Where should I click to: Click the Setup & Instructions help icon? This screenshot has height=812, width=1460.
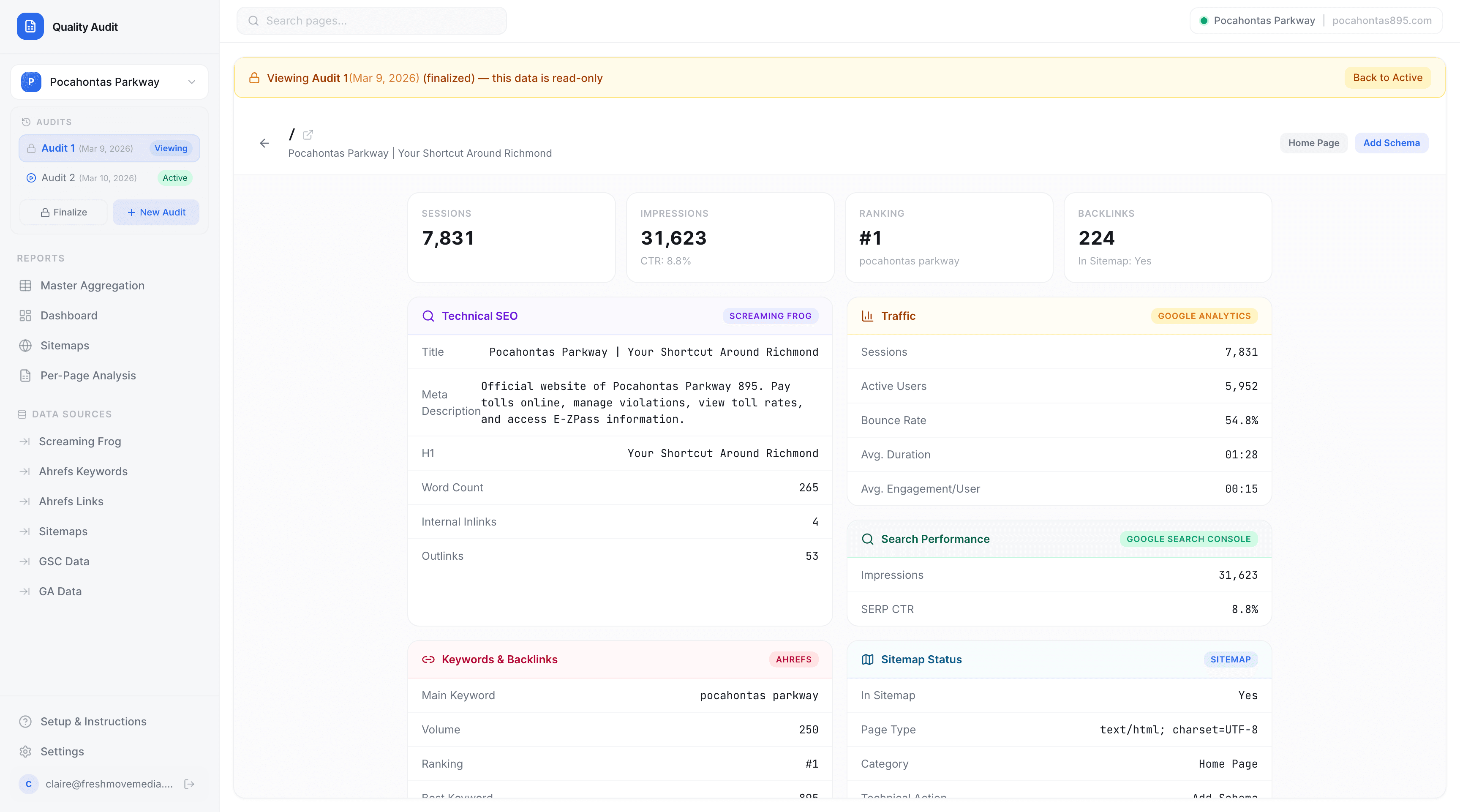[25, 721]
